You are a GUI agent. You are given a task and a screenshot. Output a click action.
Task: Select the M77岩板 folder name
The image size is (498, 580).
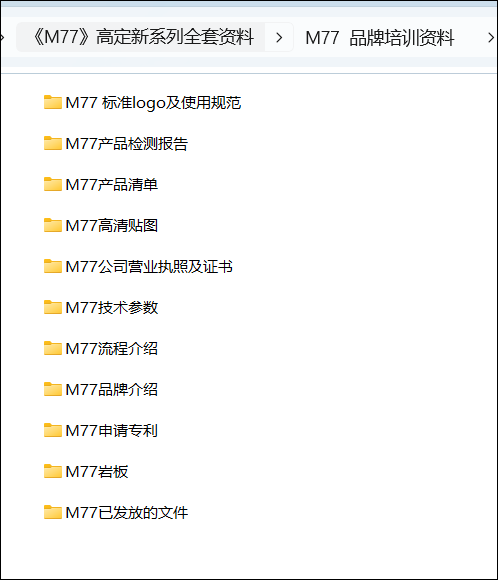(97, 472)
